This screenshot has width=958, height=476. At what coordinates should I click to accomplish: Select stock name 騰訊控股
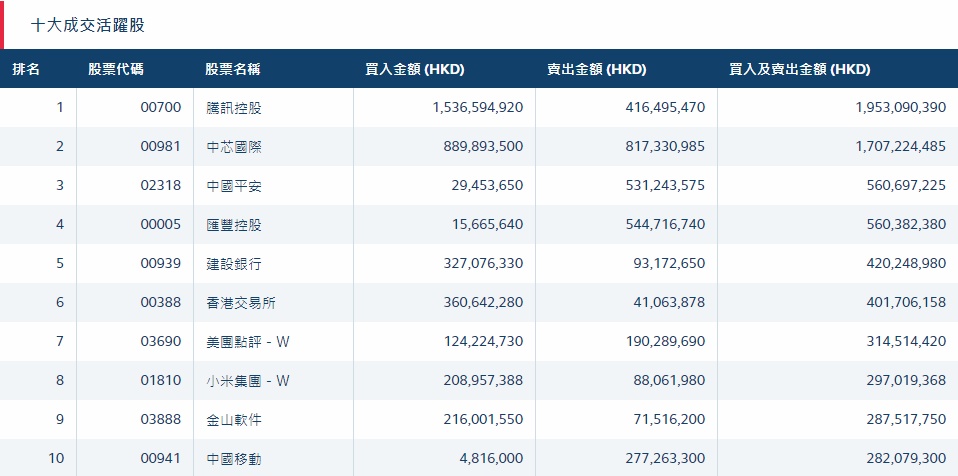(x=234, y=107)
